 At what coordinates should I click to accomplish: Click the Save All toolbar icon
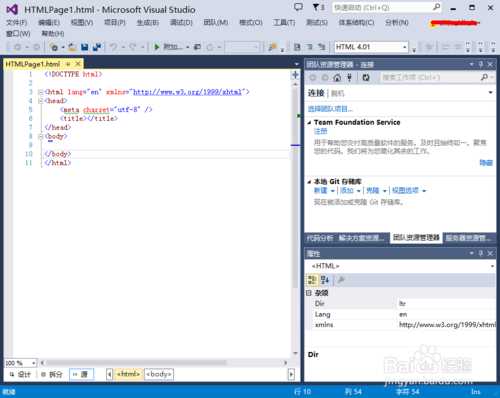click(x=97, y=47)
